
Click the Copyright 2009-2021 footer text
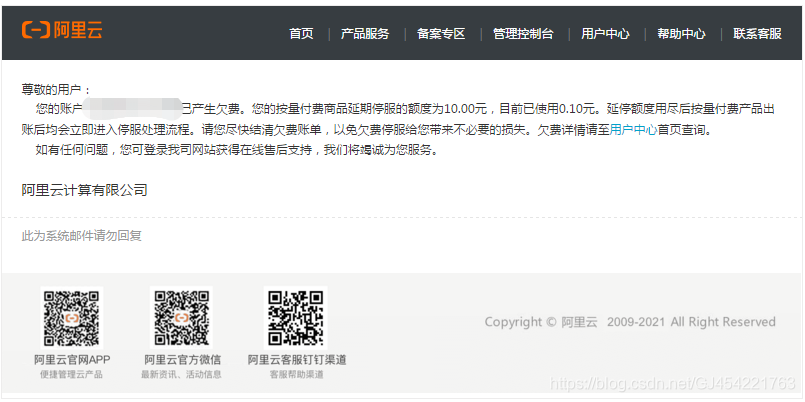[x=630, y=322]
